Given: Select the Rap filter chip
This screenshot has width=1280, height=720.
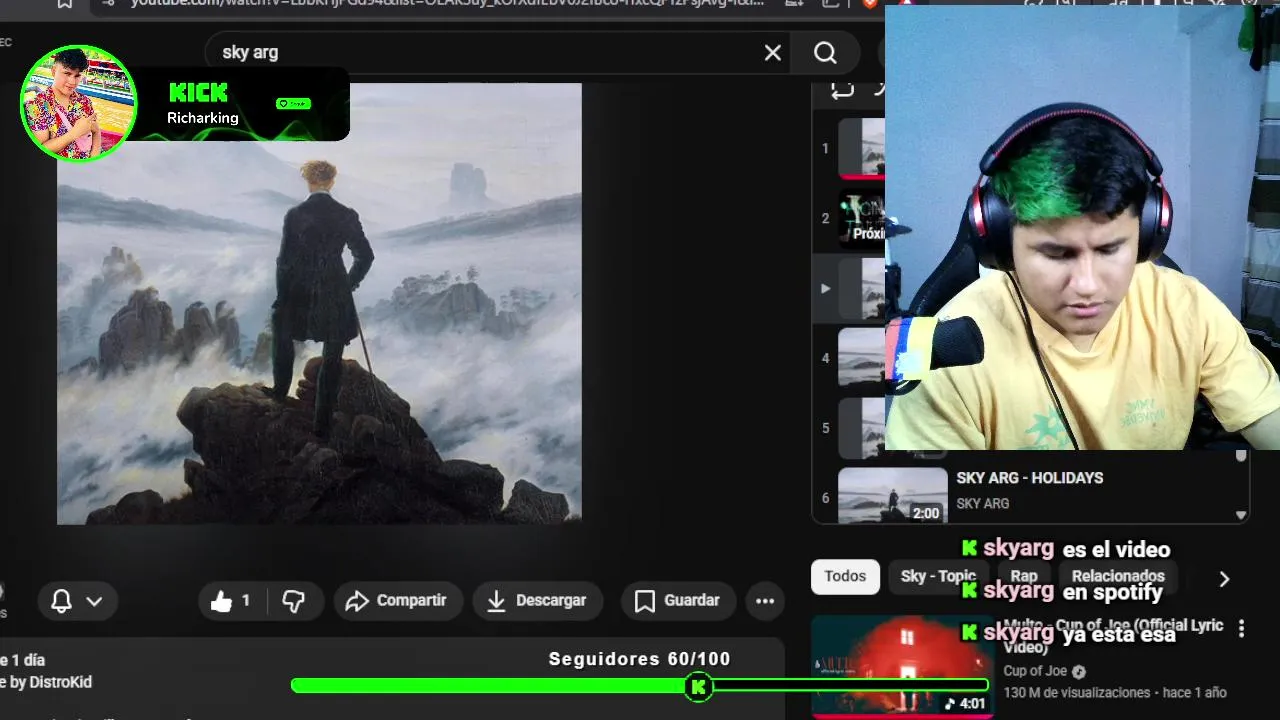Looking at the screenshot, I should pyautogui.click(x=1024, y=576).
